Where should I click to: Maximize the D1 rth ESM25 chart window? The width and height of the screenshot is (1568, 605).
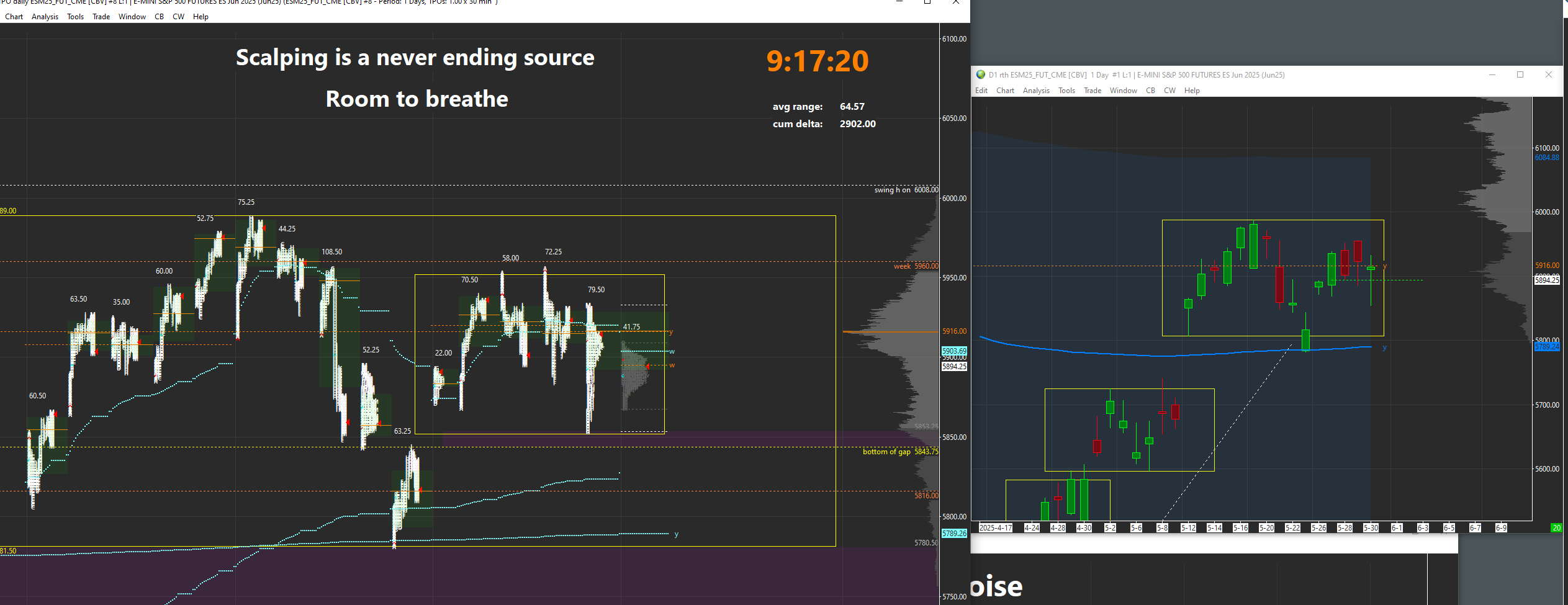[x=1520, y=74]
